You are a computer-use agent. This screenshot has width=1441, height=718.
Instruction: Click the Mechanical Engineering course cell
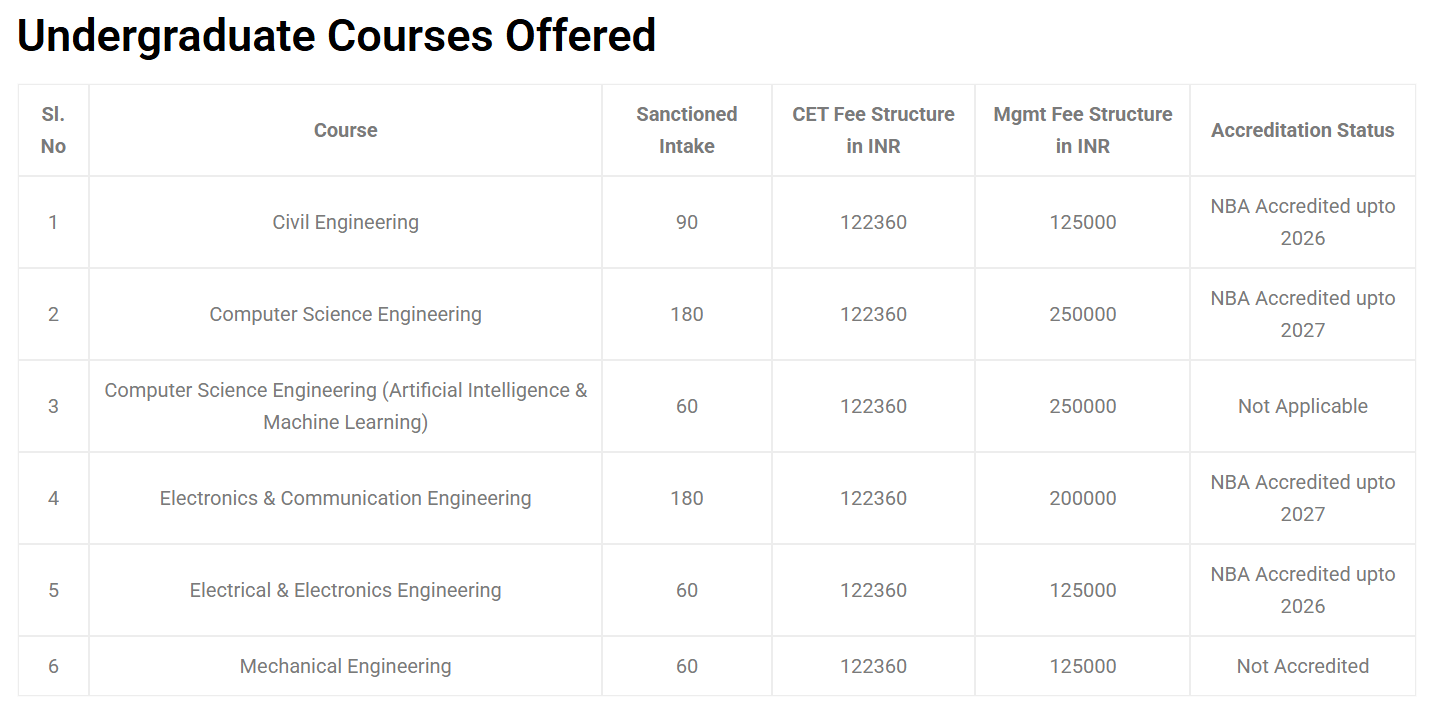point(345,666)
